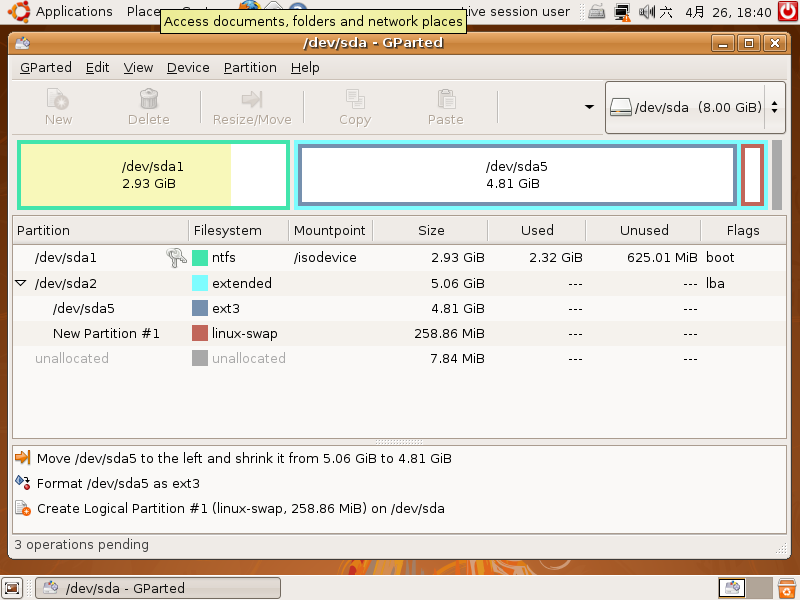Click the Copy partition toolbar icon
The image size is (800, 600).
(x=355, y=99)
